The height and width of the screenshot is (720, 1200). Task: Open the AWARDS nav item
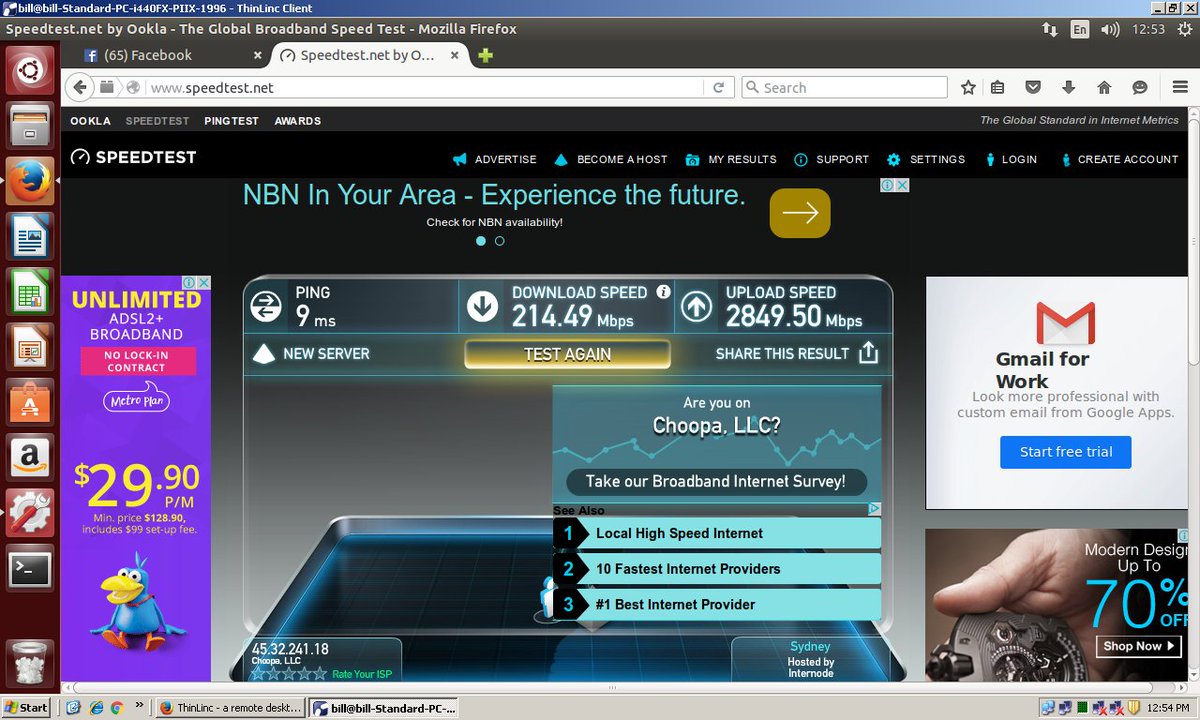pyautogui.click(x=297, y=121)
